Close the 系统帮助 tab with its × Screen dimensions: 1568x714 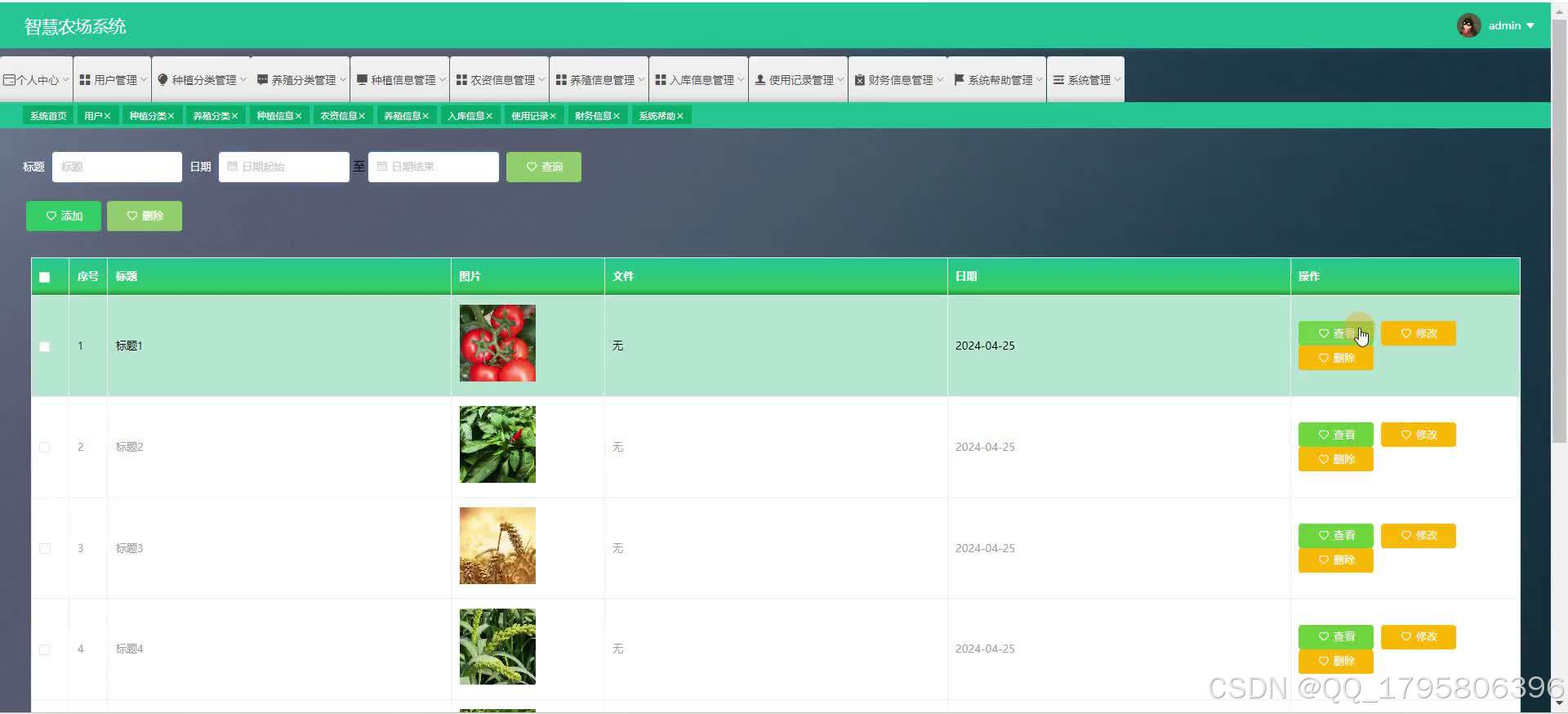click(679, 116)
